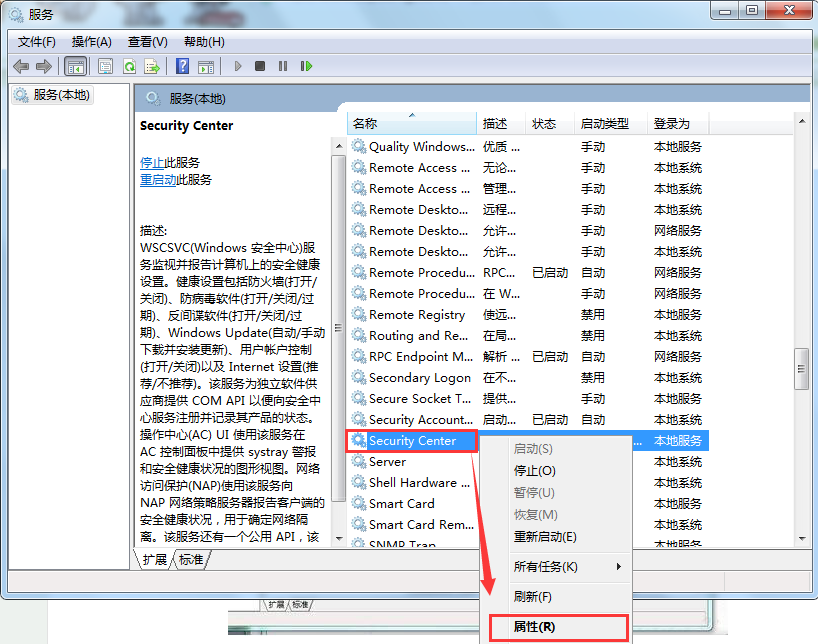Viewport: 818px width, 644px height.
Task: Select 属性(R) in the context menu
Action: pyautogui.click(x=533, y=627)
